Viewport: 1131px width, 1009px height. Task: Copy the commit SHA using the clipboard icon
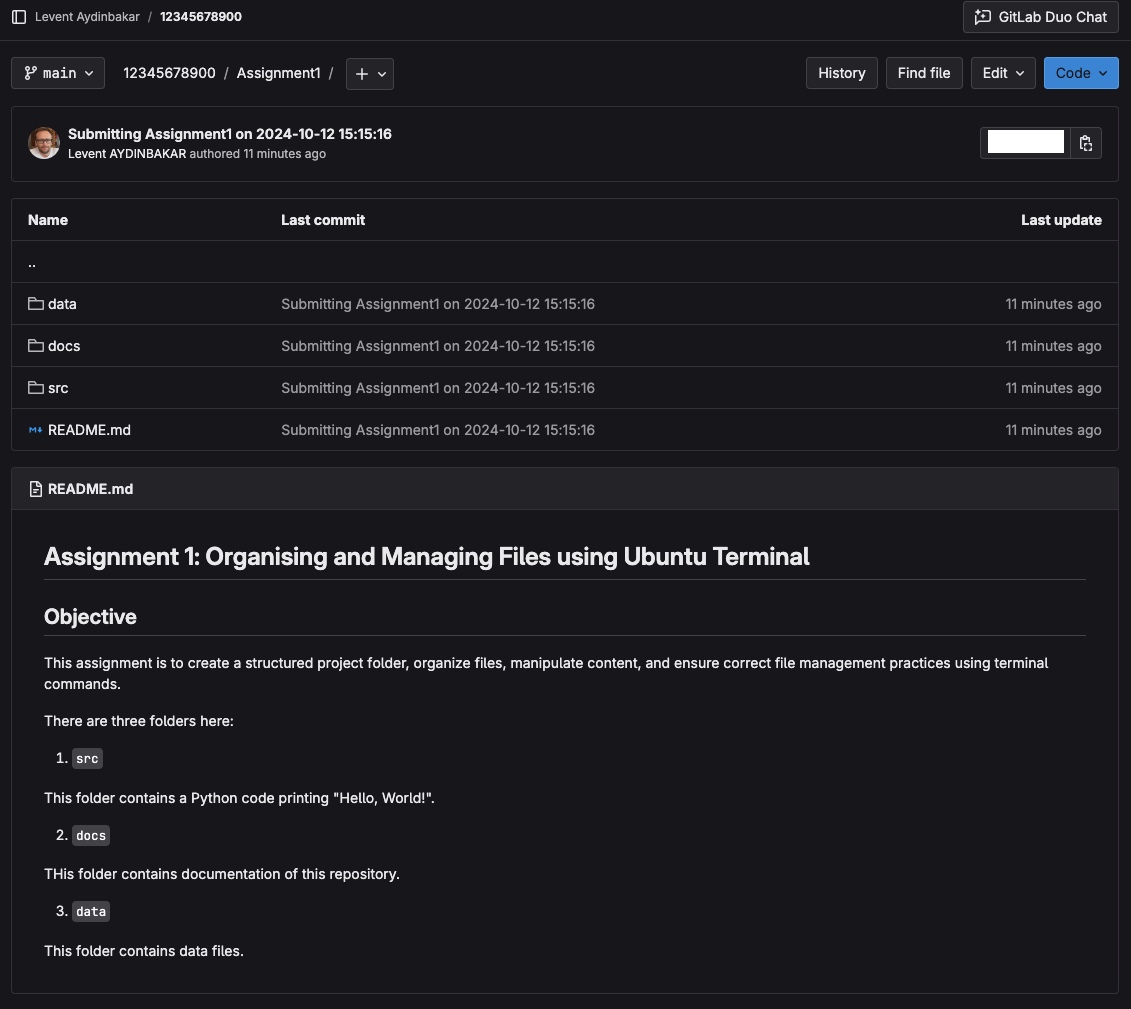[1086, 143]
